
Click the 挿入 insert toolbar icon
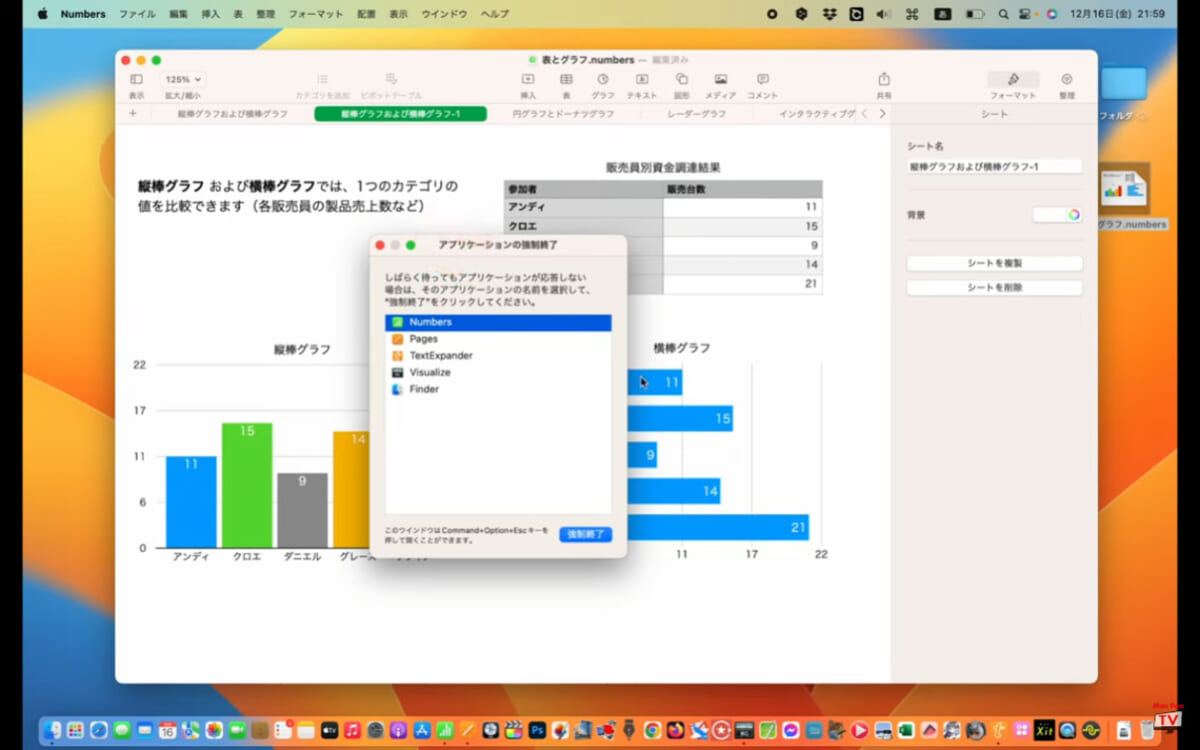528,79
